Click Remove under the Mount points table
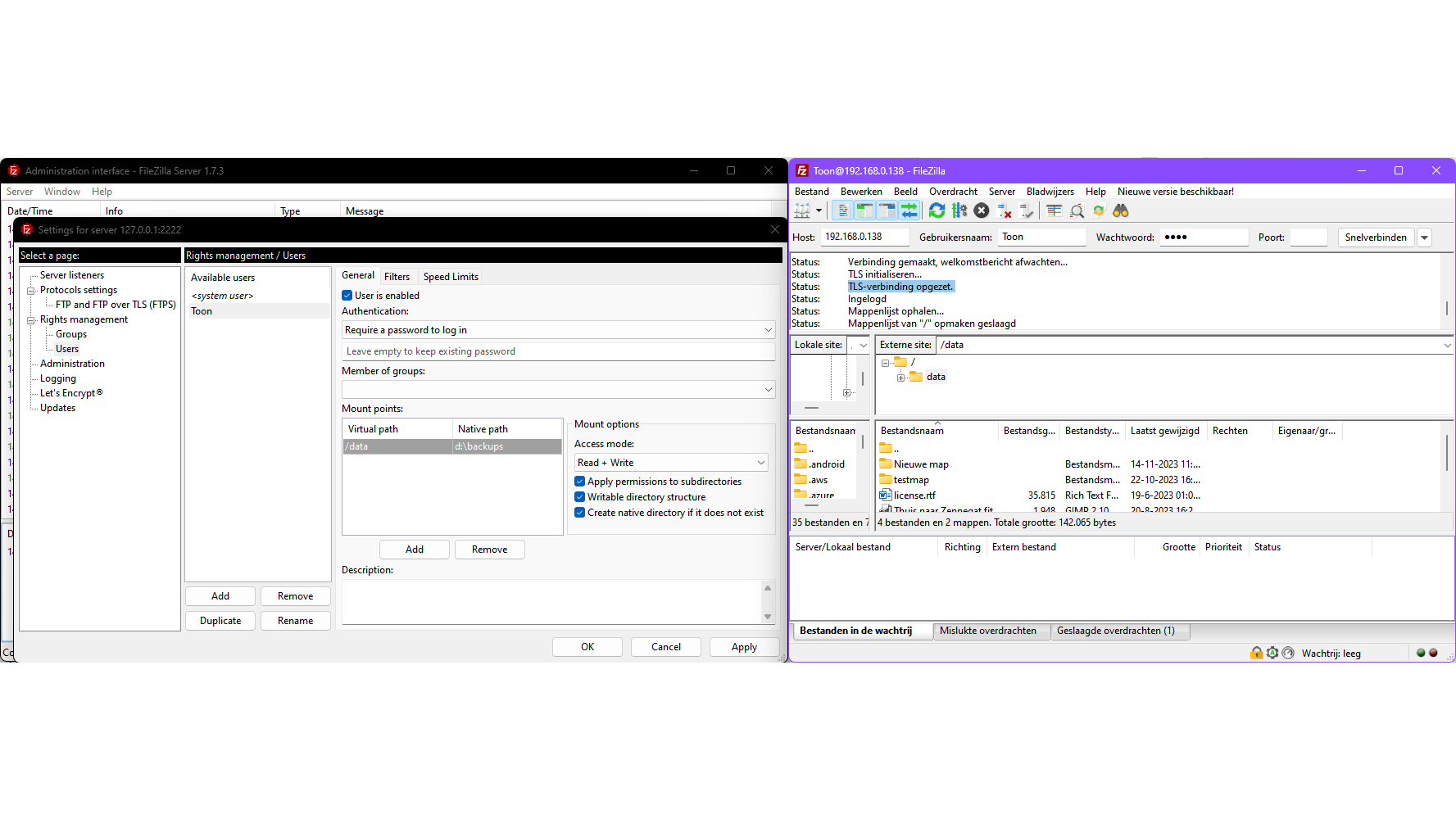The image size is (1456, 819). click(x=489, y=550)
